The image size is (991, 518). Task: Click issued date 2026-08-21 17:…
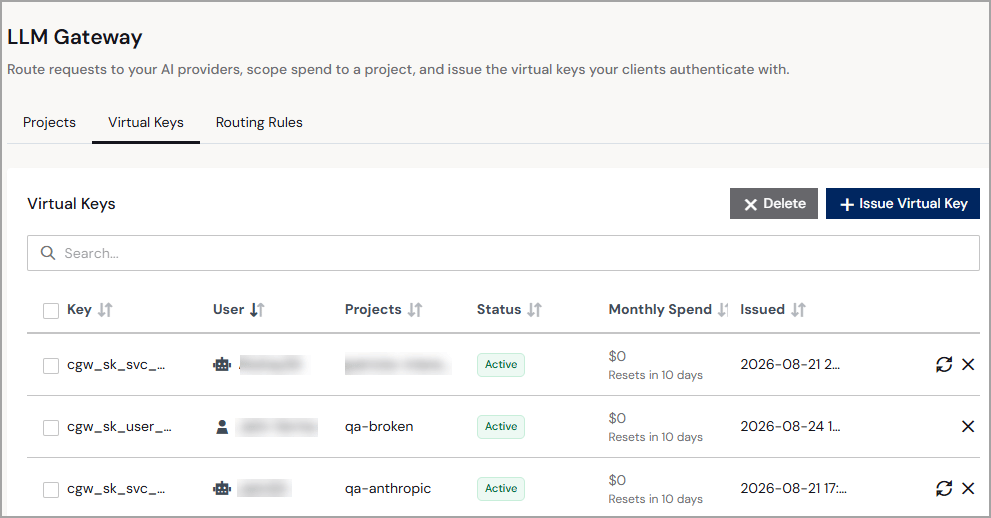(793, 488)
